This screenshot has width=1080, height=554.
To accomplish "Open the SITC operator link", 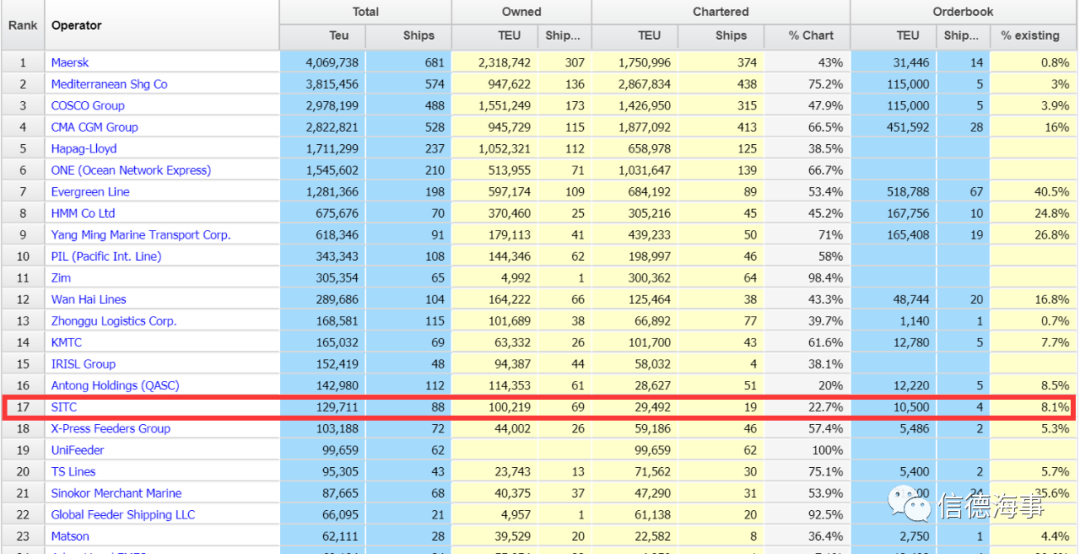I will 63,407.
